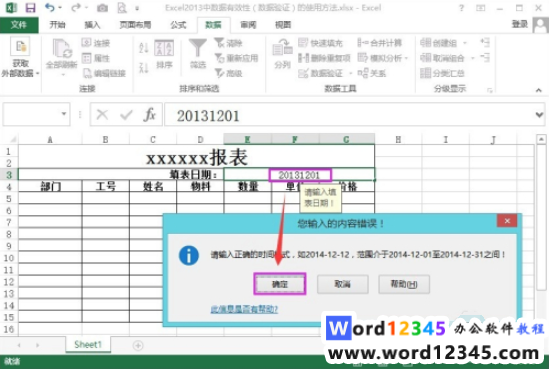This screenshot has width=549, height=369.
Task: Click the print preview icon in quick access toolbar
Action: coord(121,8)
